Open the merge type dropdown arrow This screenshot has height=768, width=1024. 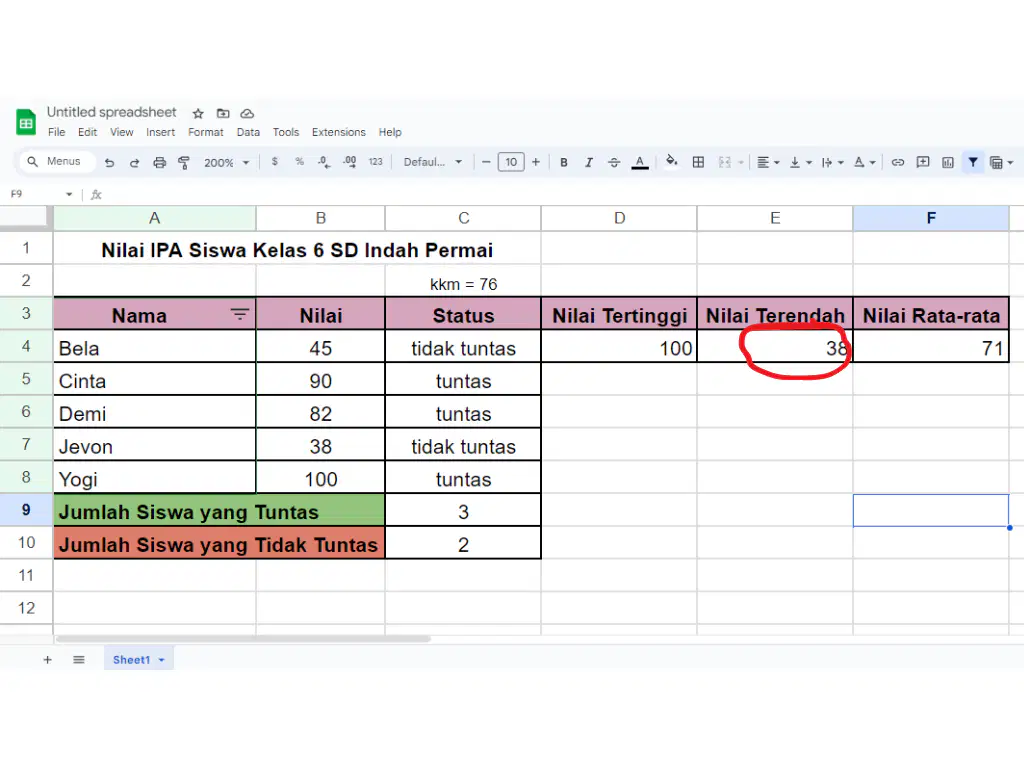coord(741,163)
